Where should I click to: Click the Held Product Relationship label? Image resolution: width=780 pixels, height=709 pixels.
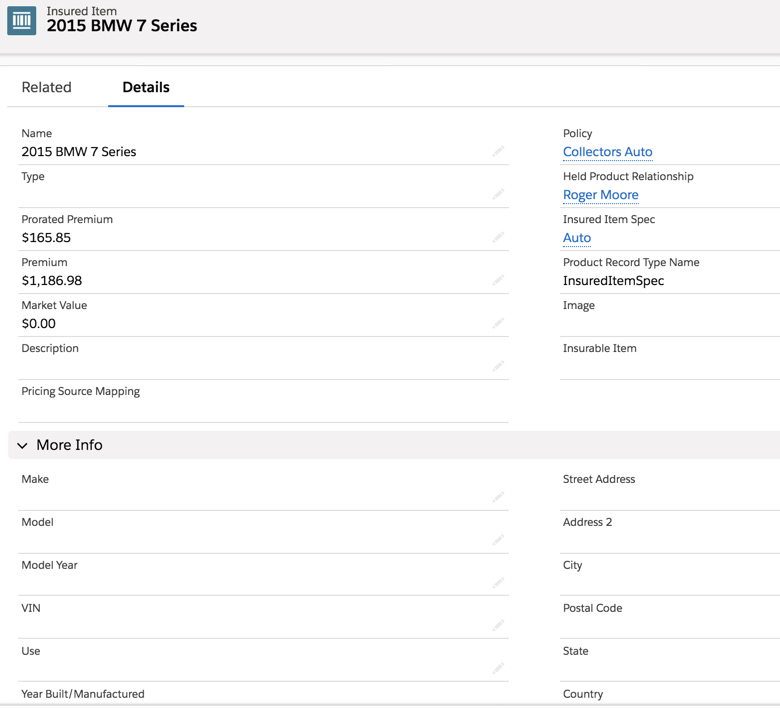tap(628, 177)
